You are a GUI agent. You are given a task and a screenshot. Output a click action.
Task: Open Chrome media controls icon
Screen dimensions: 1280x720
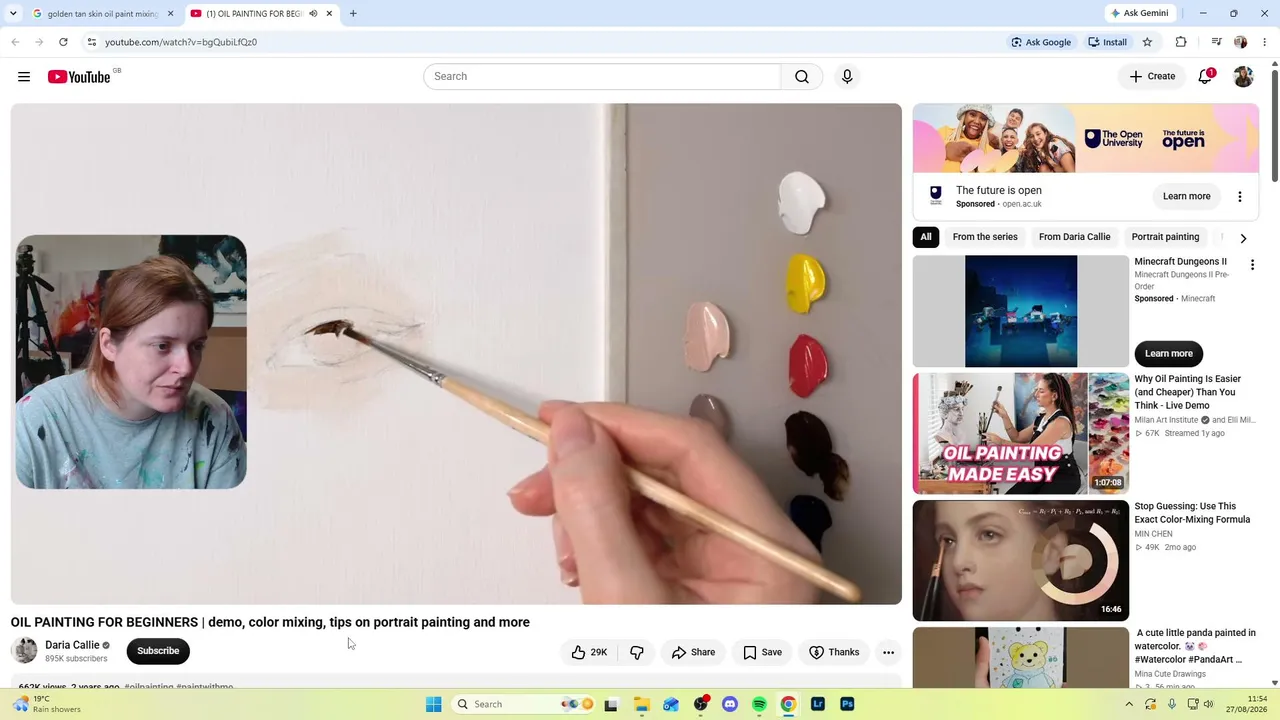tap(1216, 42)
